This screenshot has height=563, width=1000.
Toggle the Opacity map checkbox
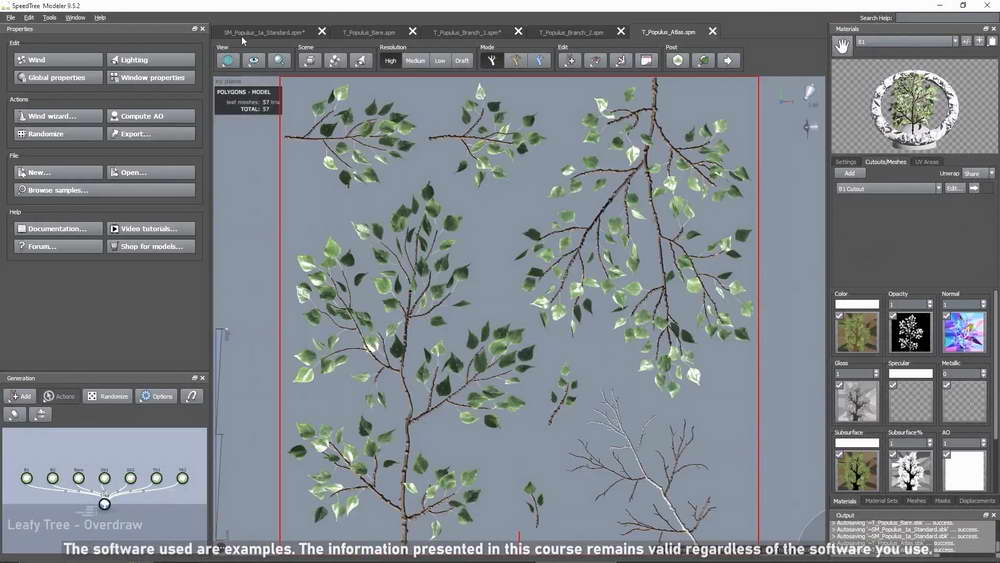click(893, 316)
